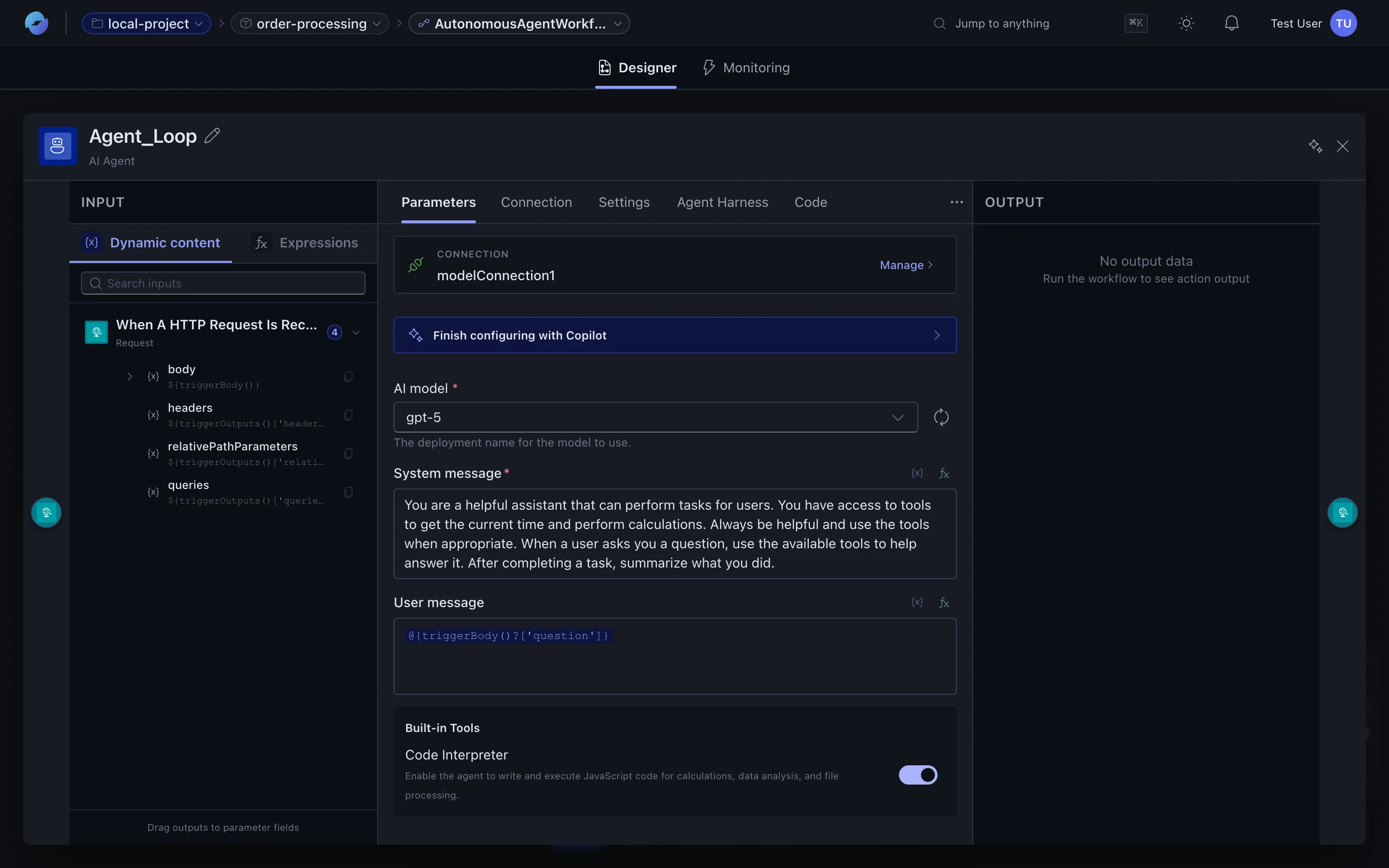Click the modelConnection1 connection name
Screen dimensions: 1389x868
pyautogui.click(x=496, y=275)
